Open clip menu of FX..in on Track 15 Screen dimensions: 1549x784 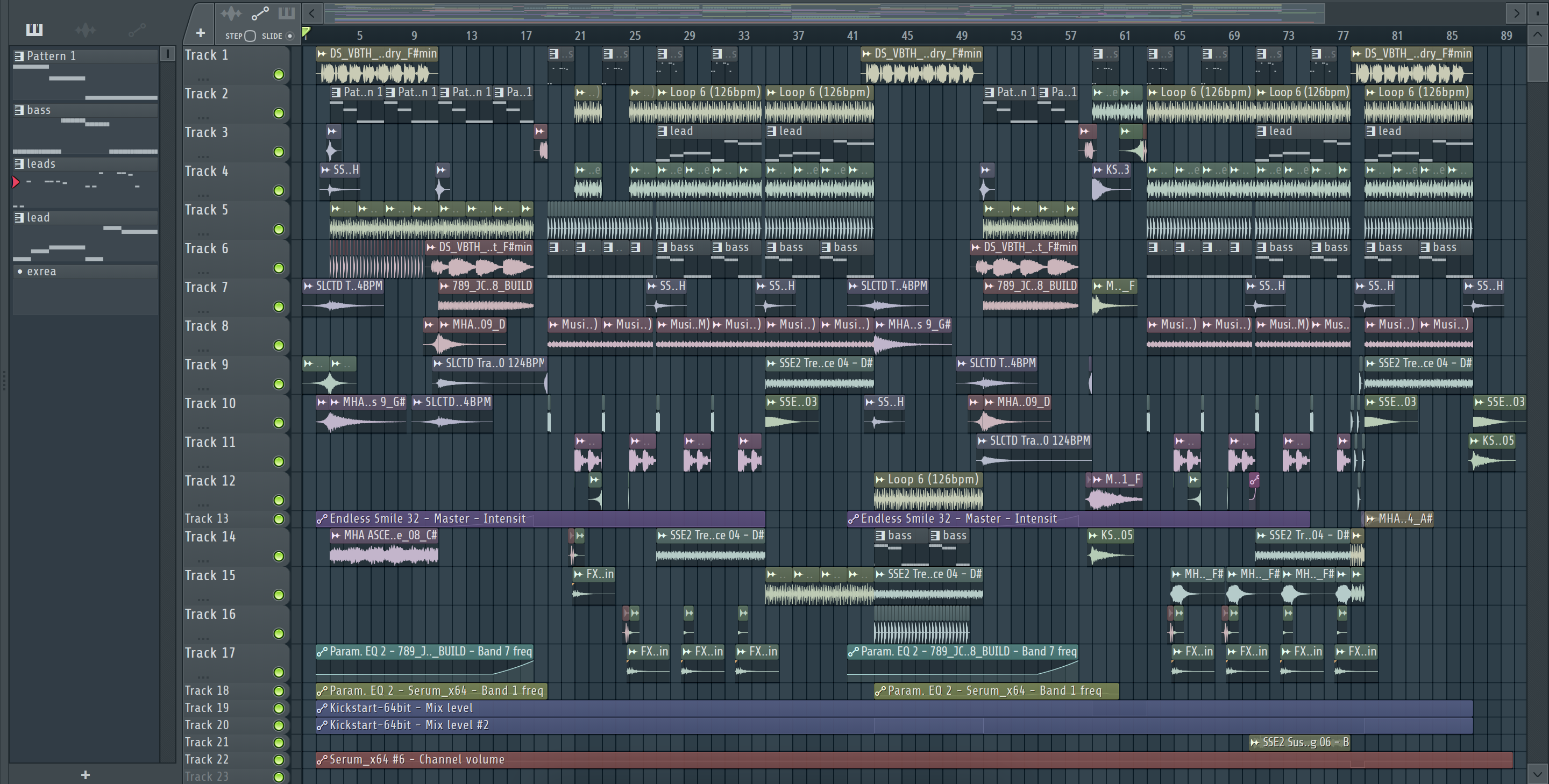[579, 574]
